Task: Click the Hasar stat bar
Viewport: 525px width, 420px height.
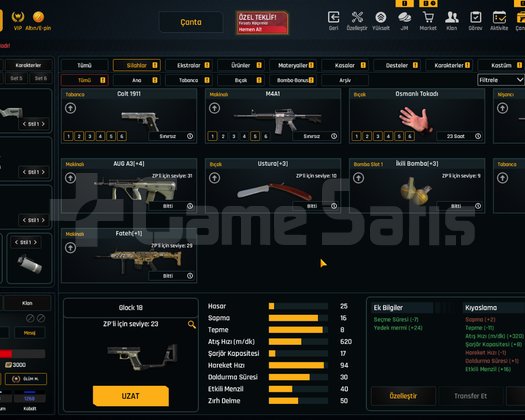Action: point(298,306)
